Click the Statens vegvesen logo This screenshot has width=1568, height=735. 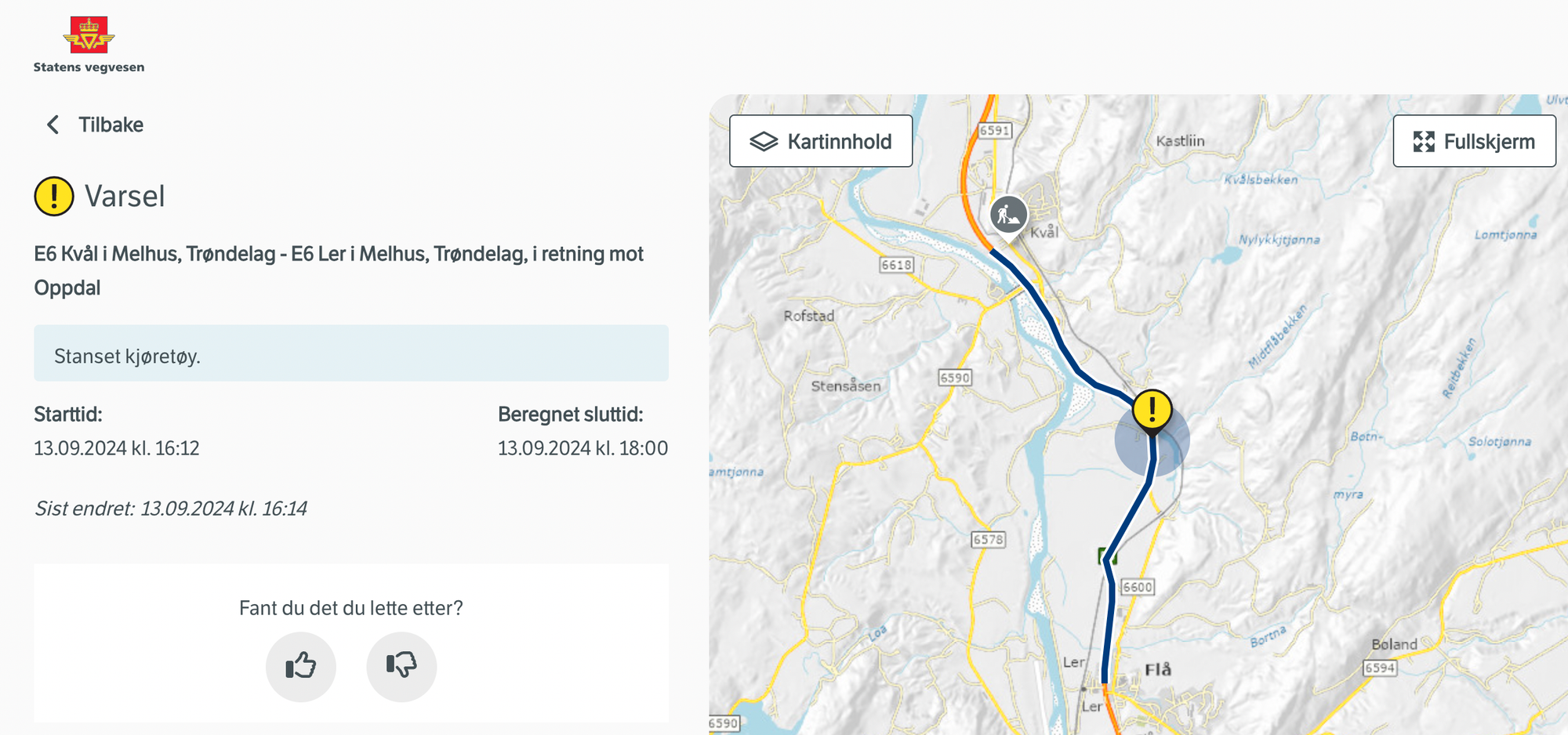89,45
